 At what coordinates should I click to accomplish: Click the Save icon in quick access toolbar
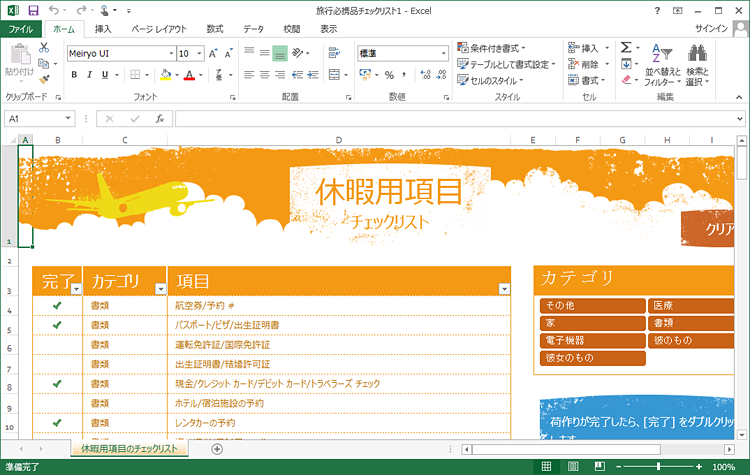[33, 10]
